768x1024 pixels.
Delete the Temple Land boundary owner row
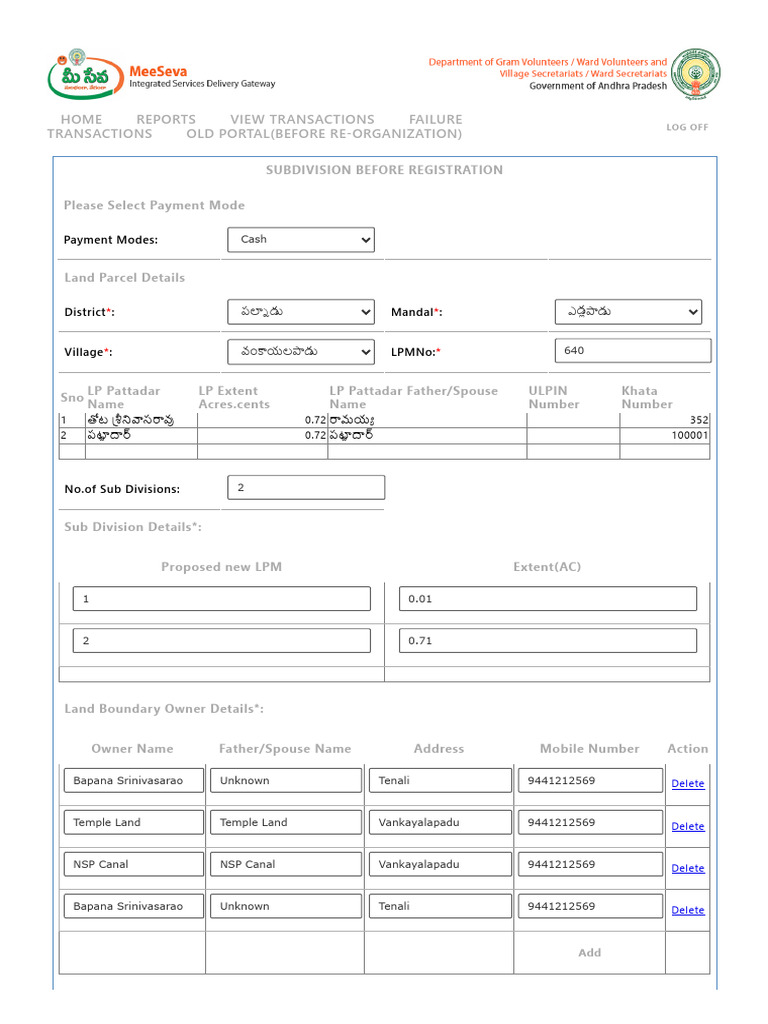pos(688,826)
